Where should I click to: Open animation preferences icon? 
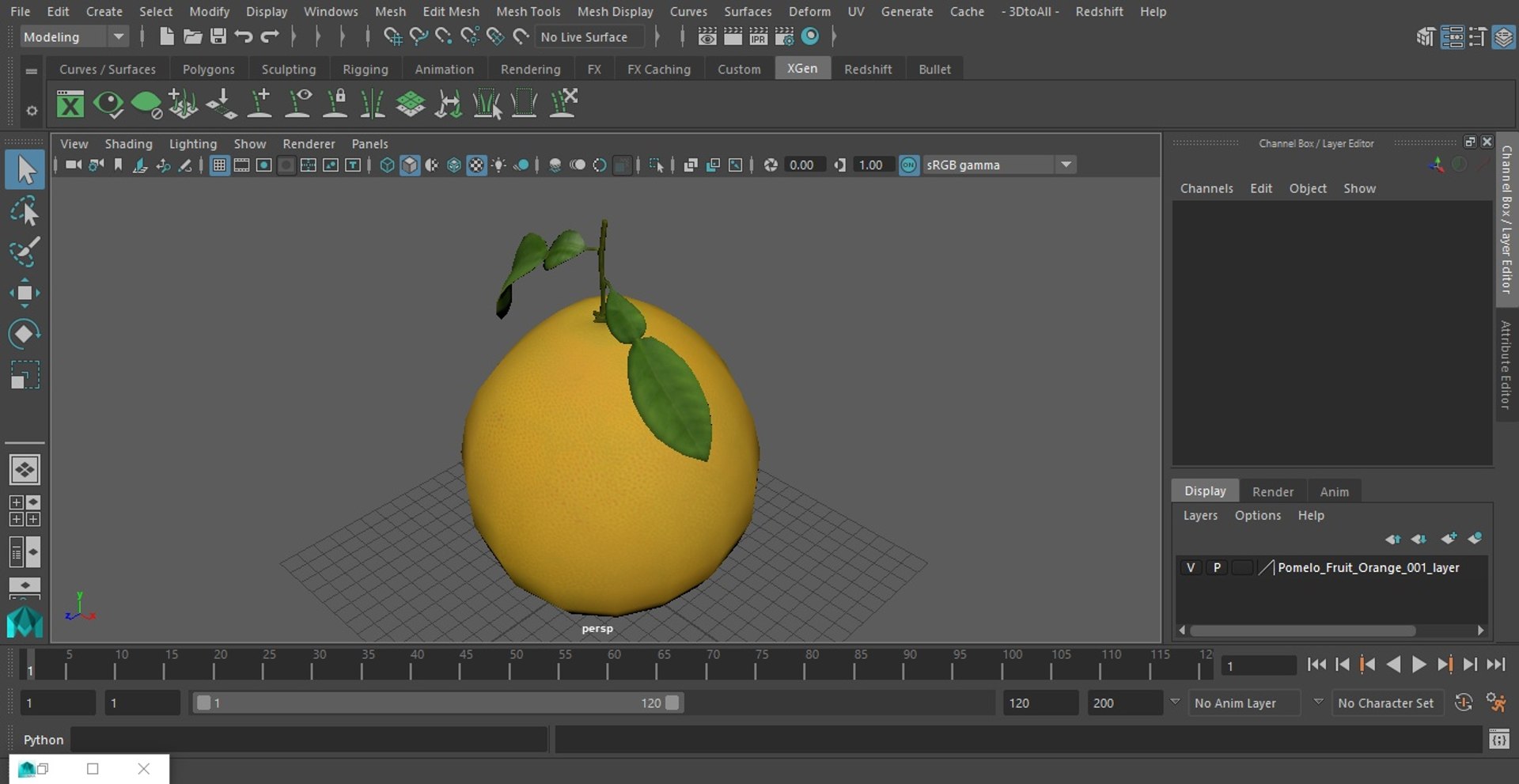[1496, 703]
